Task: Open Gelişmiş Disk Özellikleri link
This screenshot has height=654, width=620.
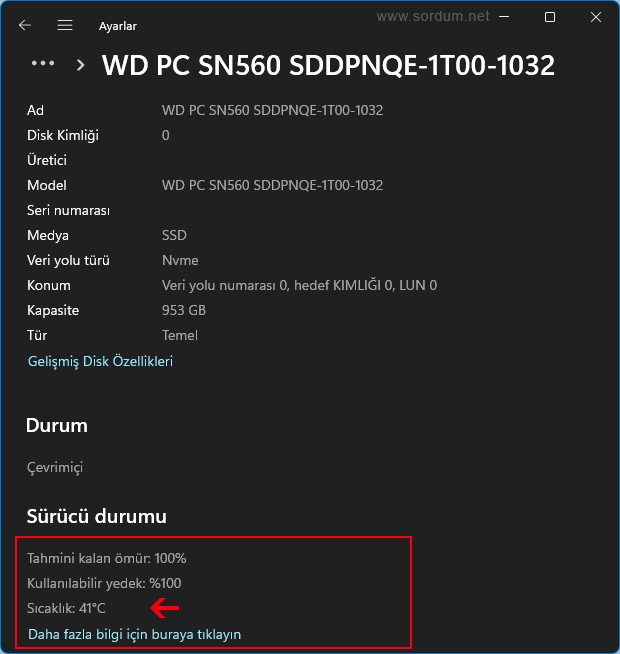Action: 100,361
